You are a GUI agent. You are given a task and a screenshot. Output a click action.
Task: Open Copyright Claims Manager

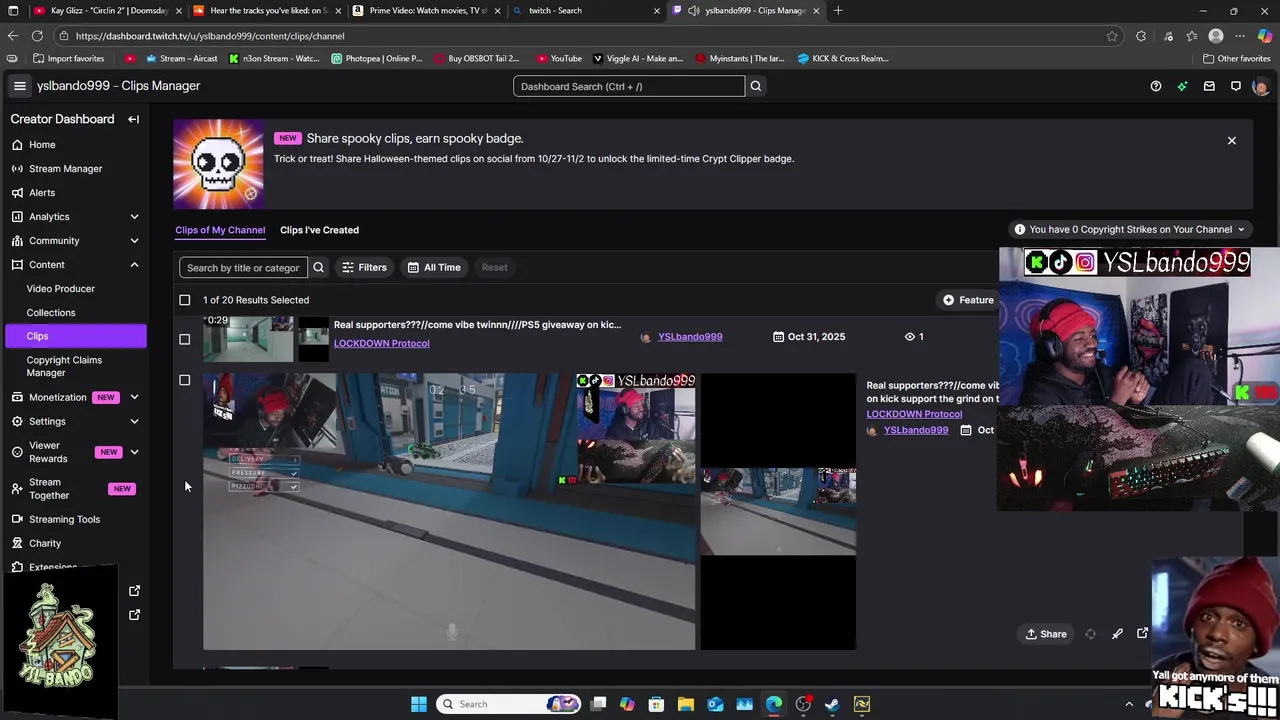pos(64,366)
